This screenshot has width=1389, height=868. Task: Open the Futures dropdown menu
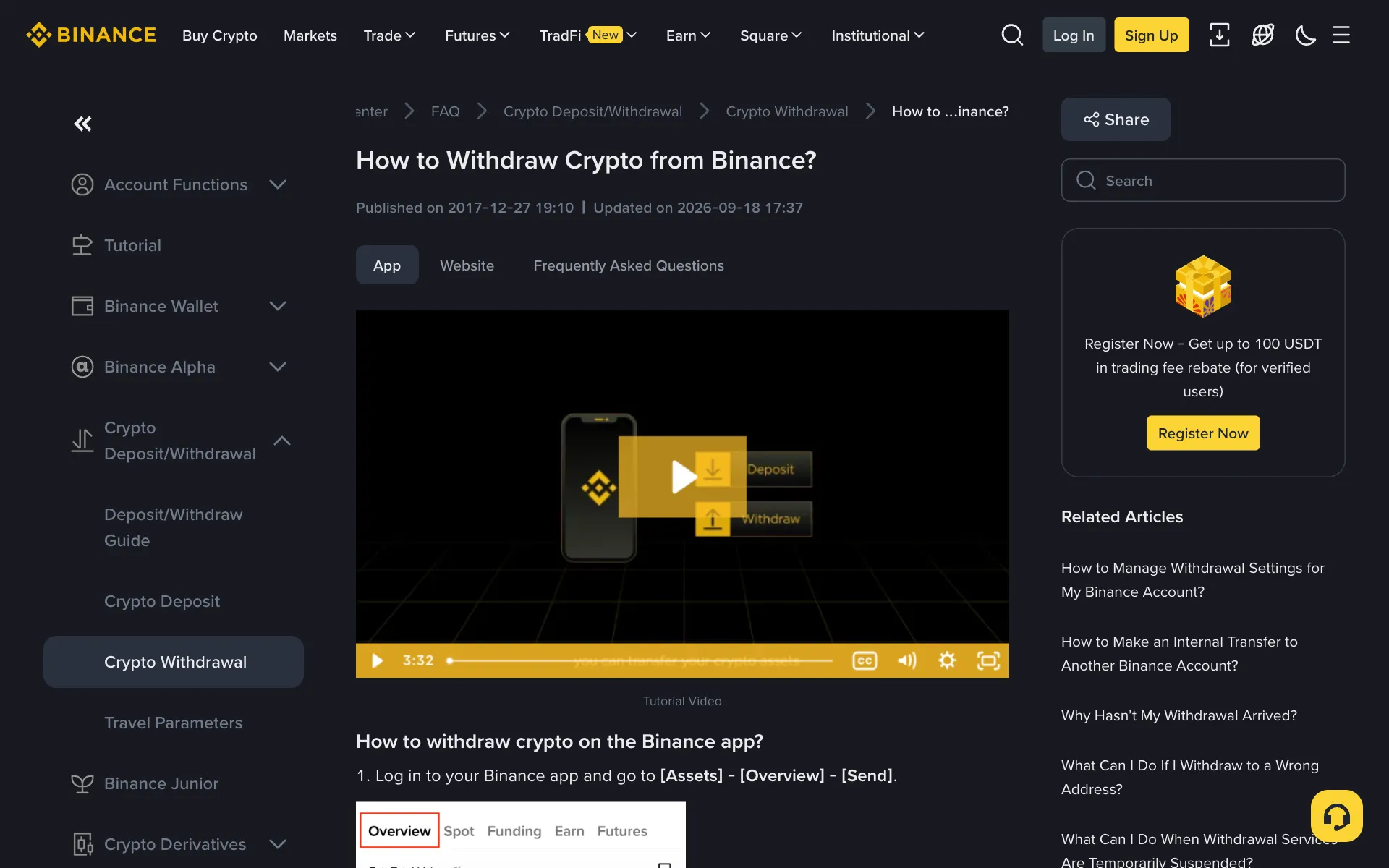point(477,35)
